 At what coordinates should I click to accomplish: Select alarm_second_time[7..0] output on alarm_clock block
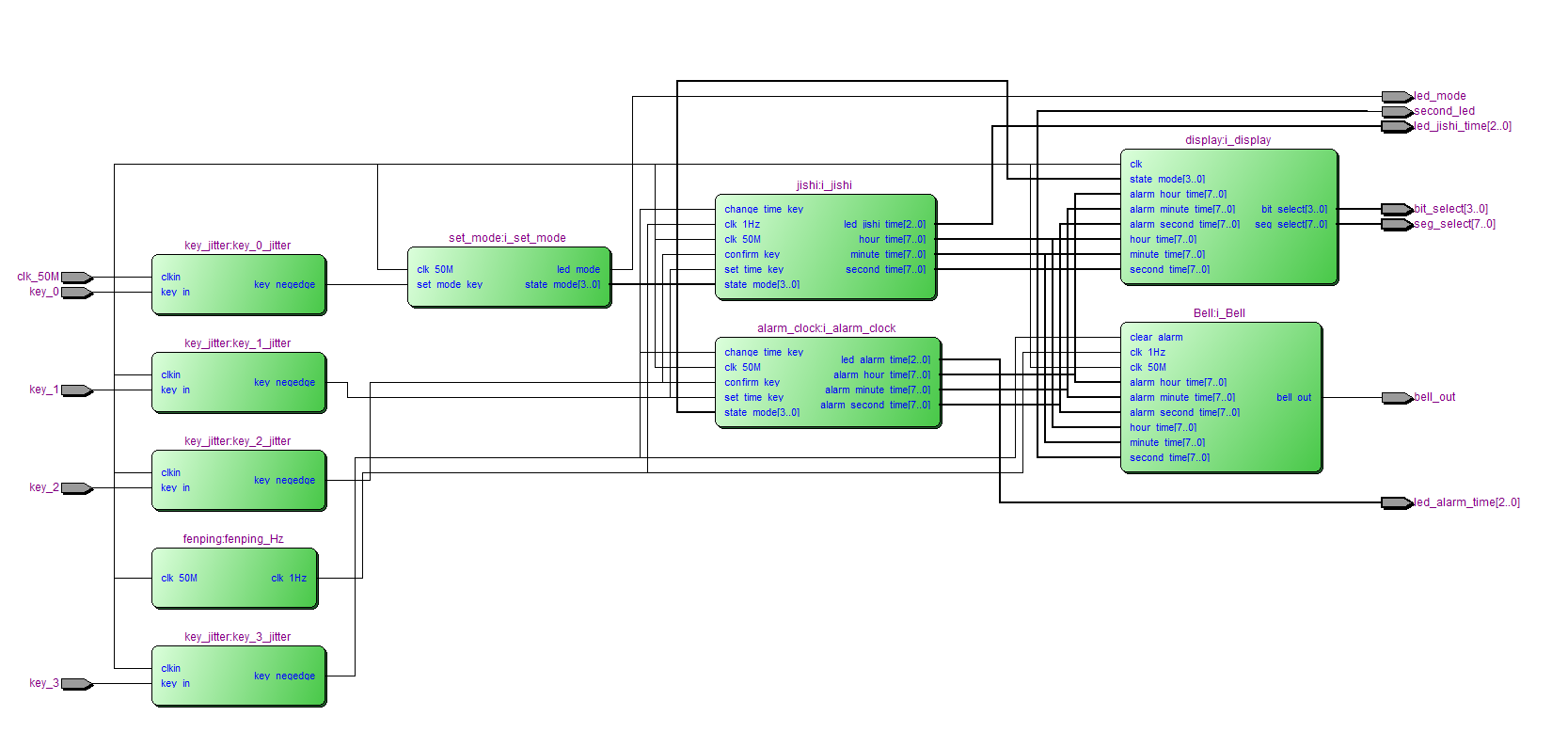tap(875, 406)
